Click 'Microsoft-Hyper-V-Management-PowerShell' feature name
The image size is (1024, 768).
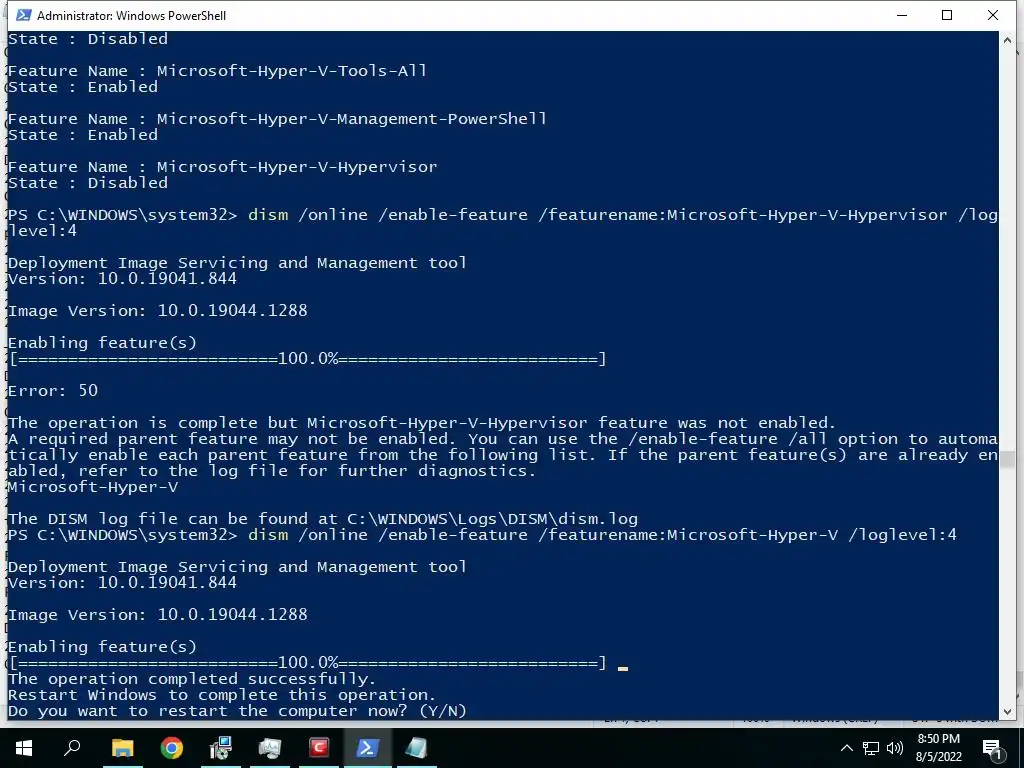click(x=351, y=119)
